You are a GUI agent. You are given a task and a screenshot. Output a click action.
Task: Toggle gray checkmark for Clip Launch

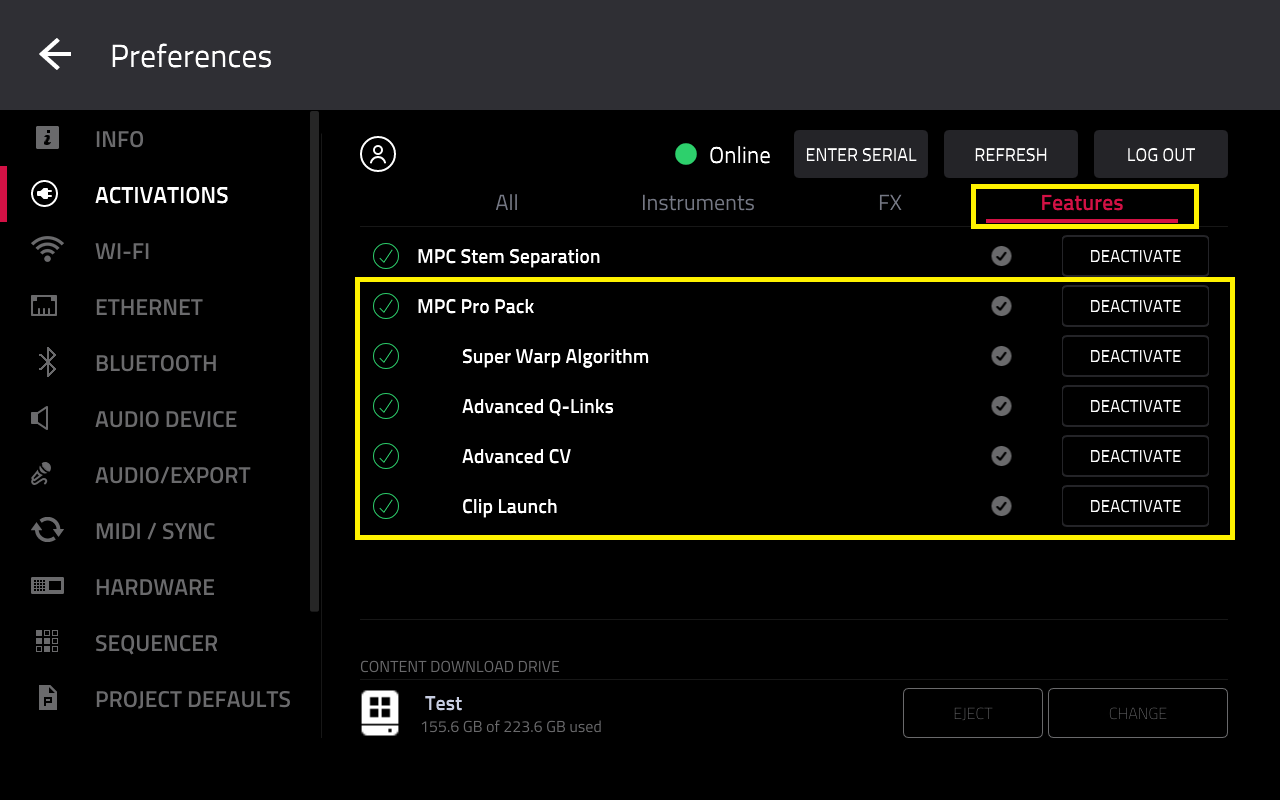[1001, 506]
